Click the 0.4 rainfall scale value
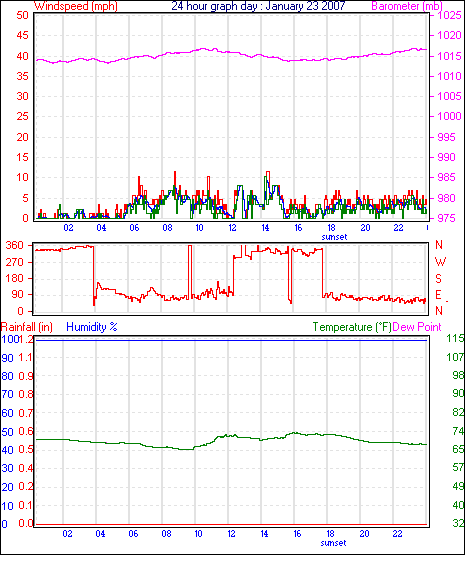This screenshot has width=465, height=563. tap(25, 468)
